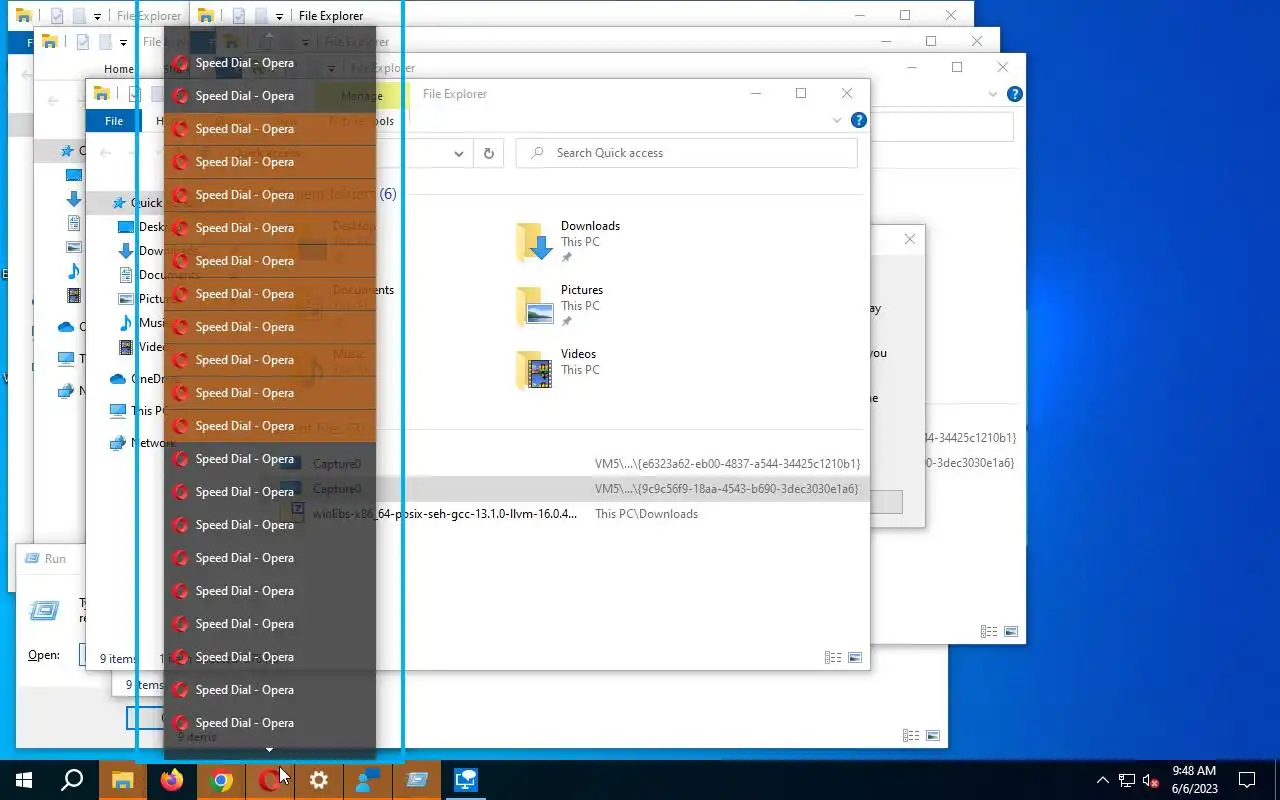Switch front window to details view
Viewport: 1280px width, 800px height.
pos(832,657)
